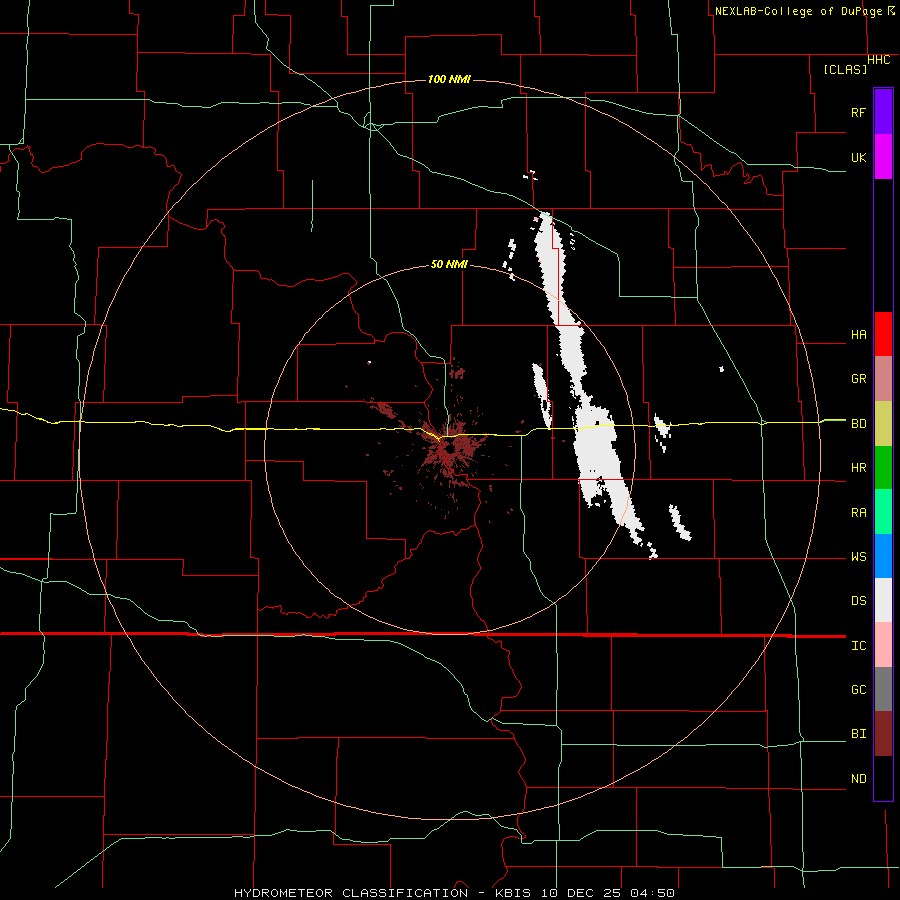Image resolution: width=900 pixels, height=900 pixels.
Task: Select the GR legend color block
Action: coord(883,378)
